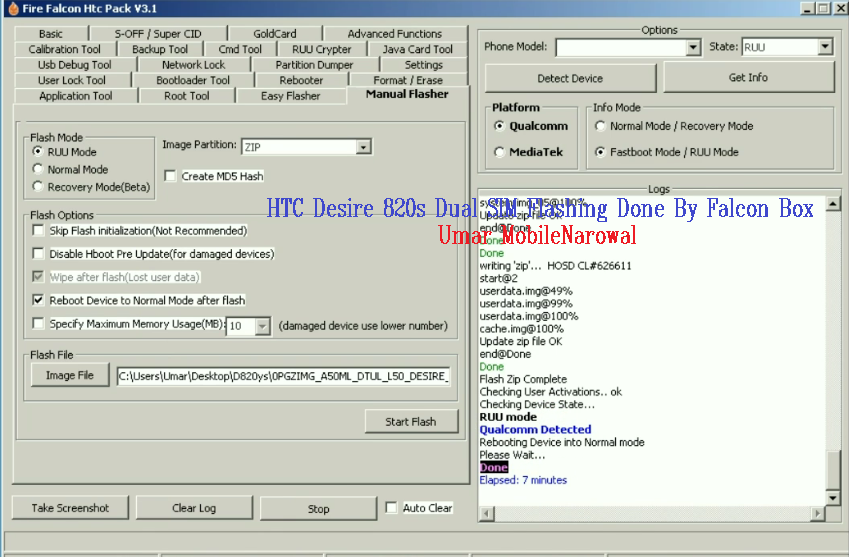Click Take Screenshot button
Viewport: 849px width, 557px height.
point(70,508)
